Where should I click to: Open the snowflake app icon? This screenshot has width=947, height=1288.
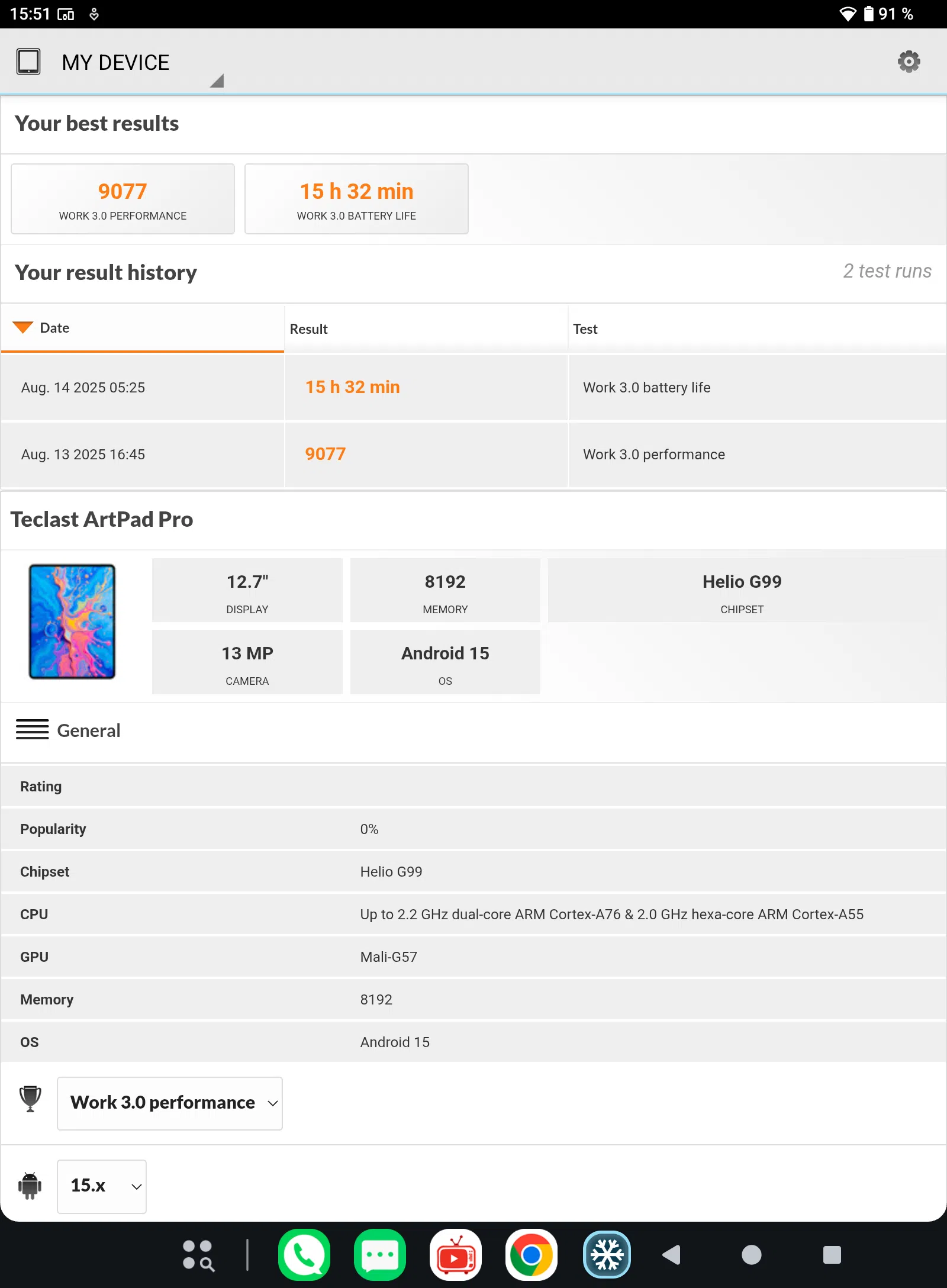pos(607,1254)
